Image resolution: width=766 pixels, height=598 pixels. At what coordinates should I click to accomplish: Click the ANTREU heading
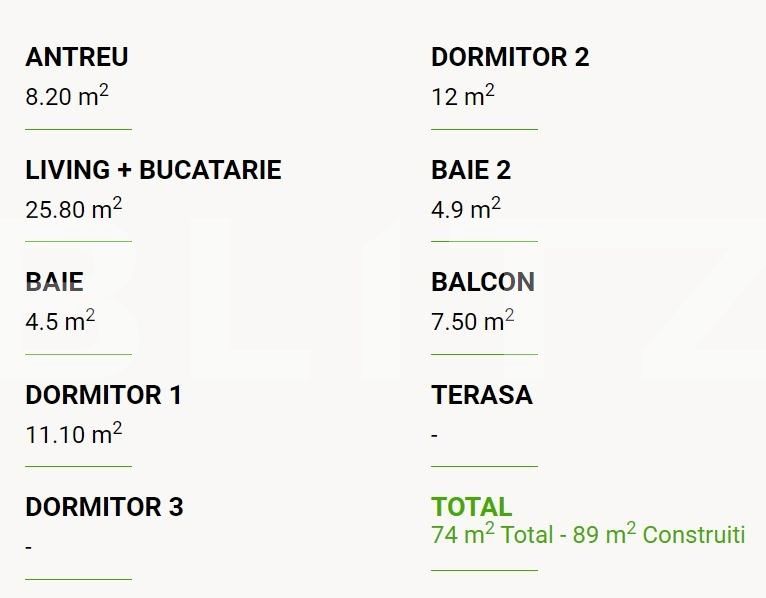(x=77, y=58)
